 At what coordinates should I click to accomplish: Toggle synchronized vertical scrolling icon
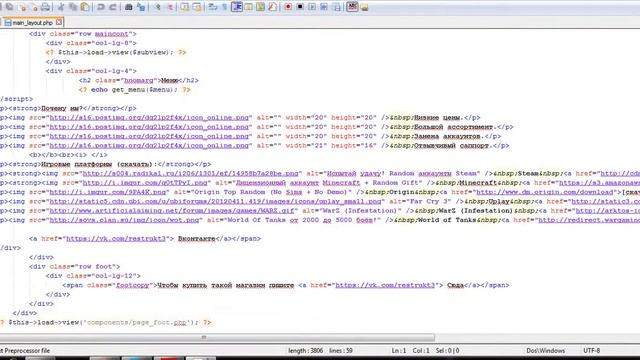(184, 7)
